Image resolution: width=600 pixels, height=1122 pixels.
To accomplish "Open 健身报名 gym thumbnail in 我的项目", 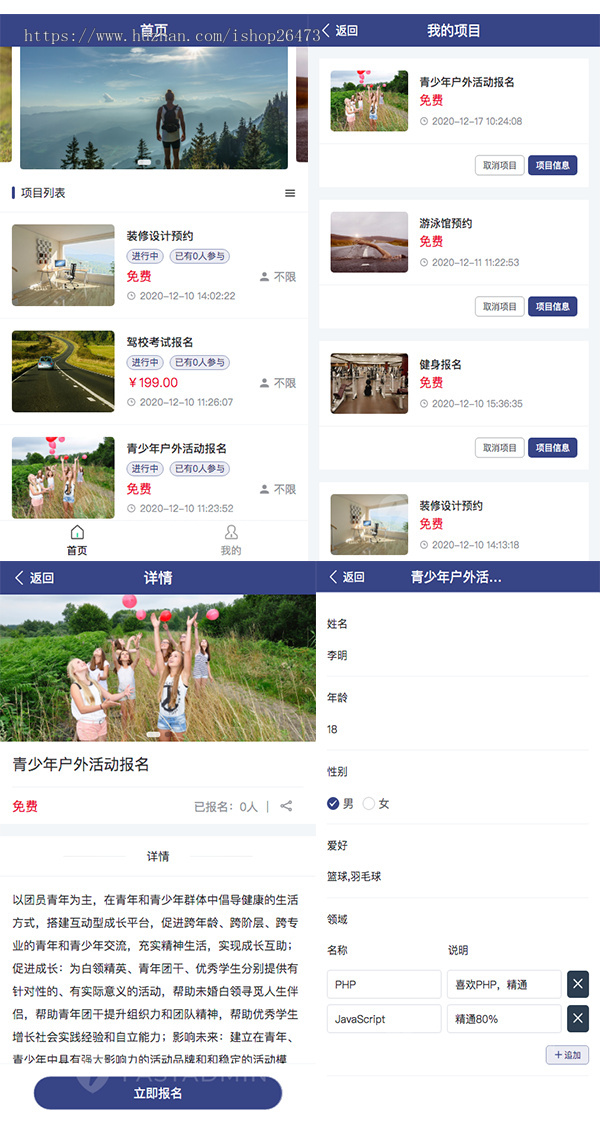I will coord(369,383).
